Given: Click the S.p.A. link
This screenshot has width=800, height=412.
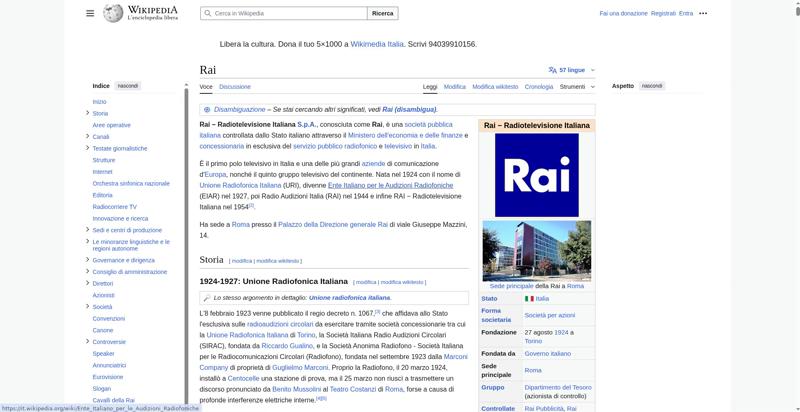Looking at the screenshot, I should (x=307, y=124).
